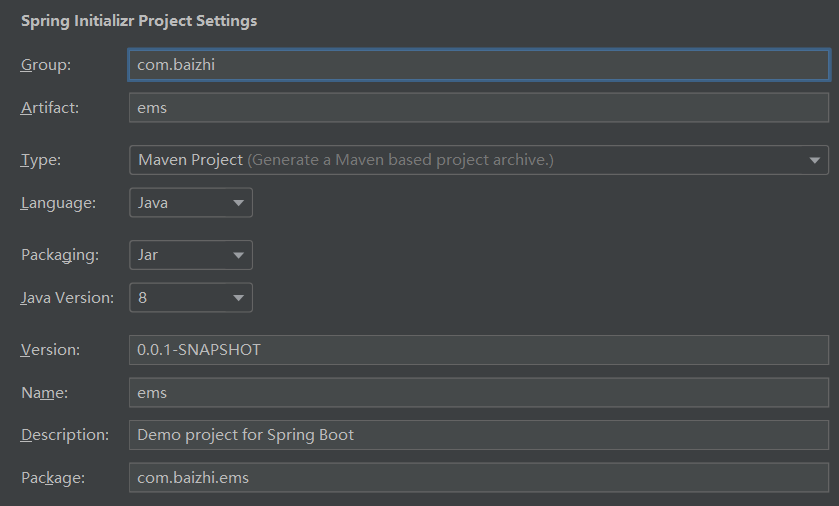The height and width of the screenshot is (506, 839).
Task: Focus the Name text field
Action: (x=478, y=393)
